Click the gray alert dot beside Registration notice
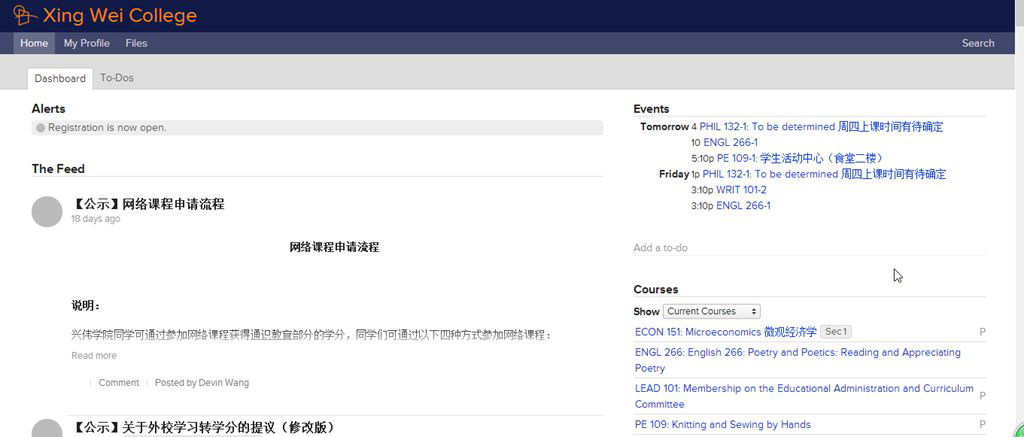This screenshot has height=437, width=1024. tap(40, 128)
